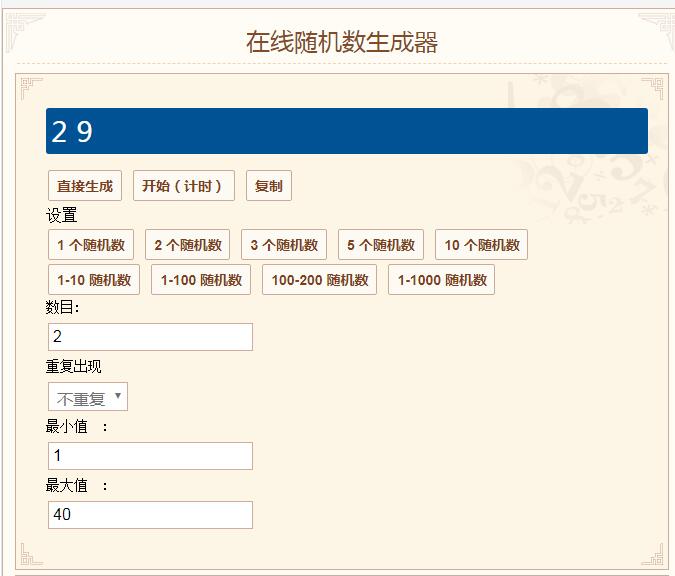675x576 pixels.
Task: Click the blue result display showing 2 9
Action: [346, 131]
